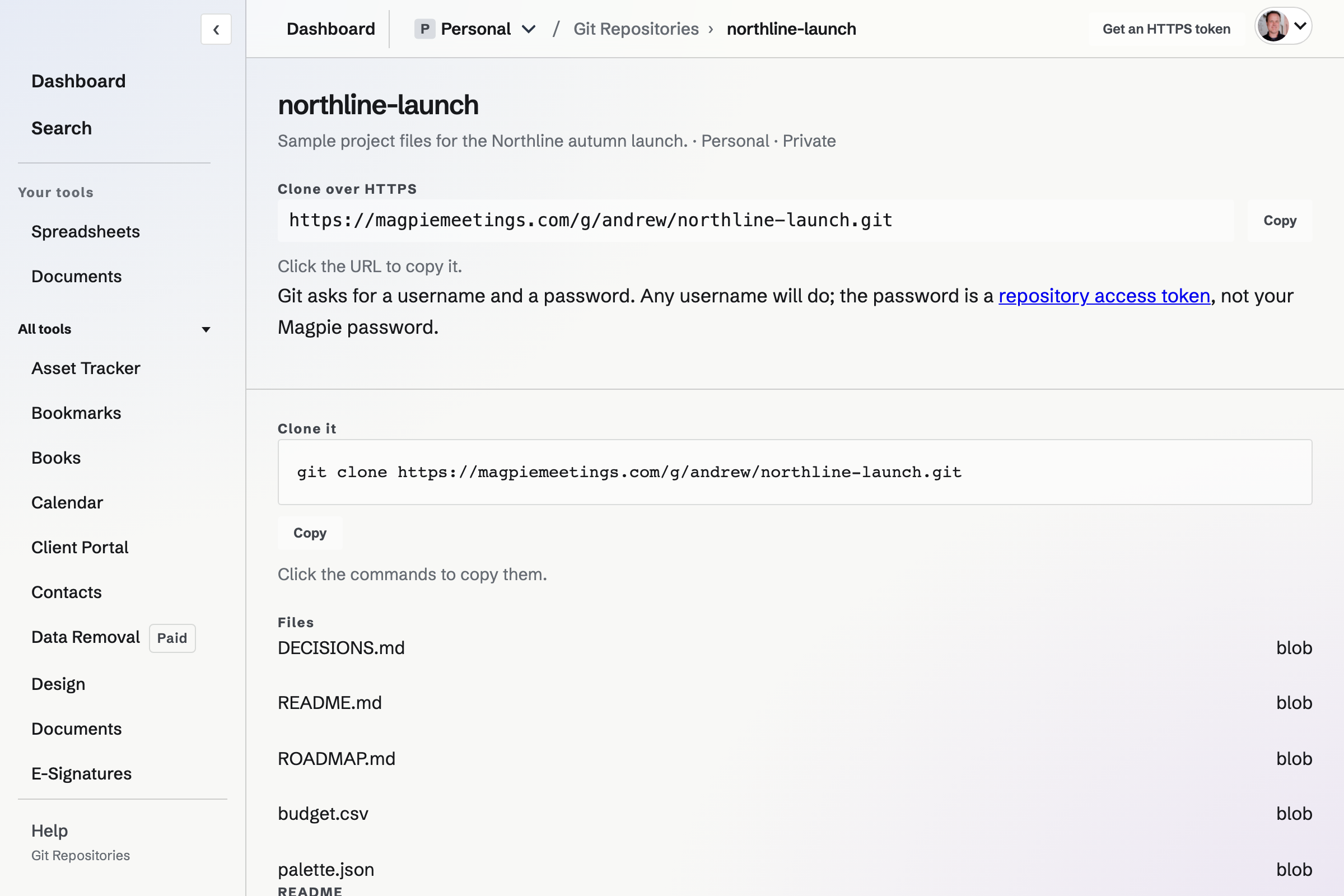Open Documents under All tools
This screenshot has height=896, width=1344.
77,729
